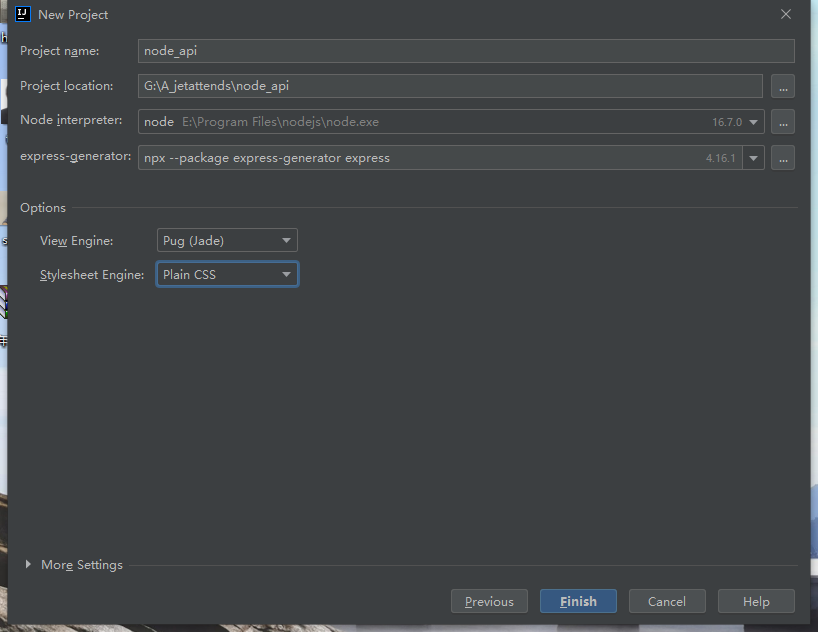Close the New Project dialog
The width and height of the screenshot is (818, 632).
point(786,14)
